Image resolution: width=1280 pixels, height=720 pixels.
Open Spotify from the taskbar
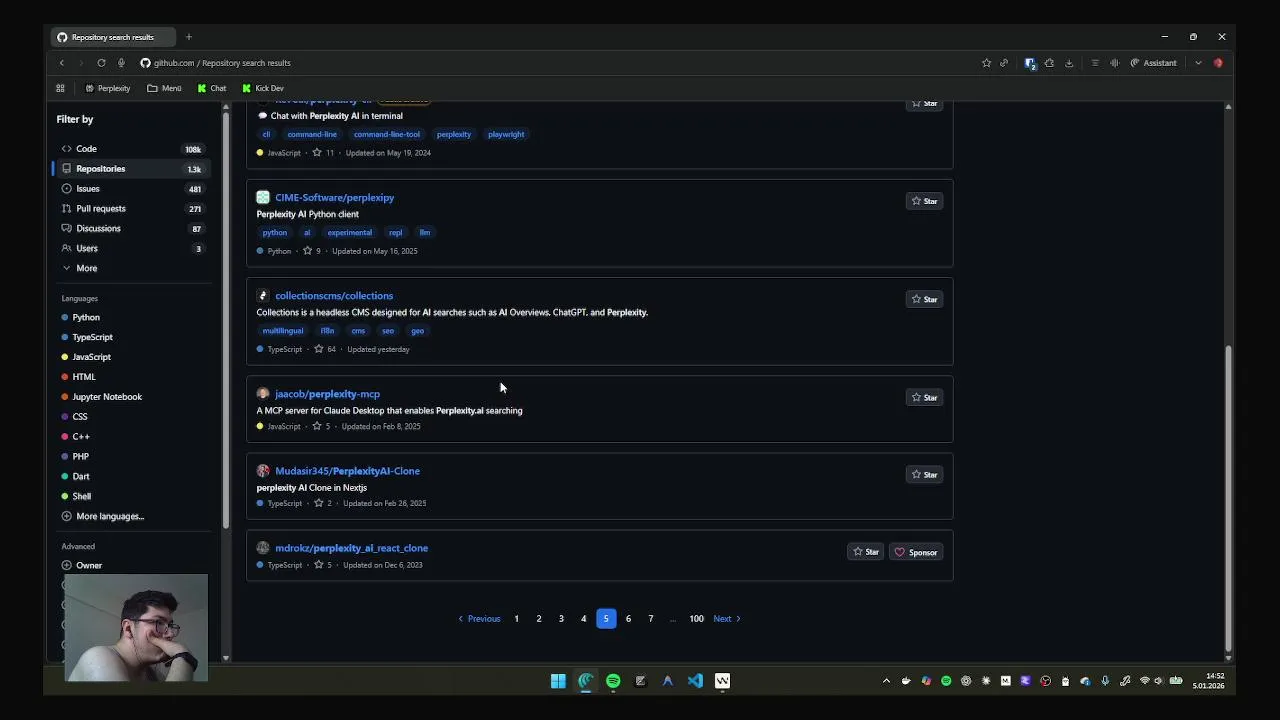coord(613,681)
